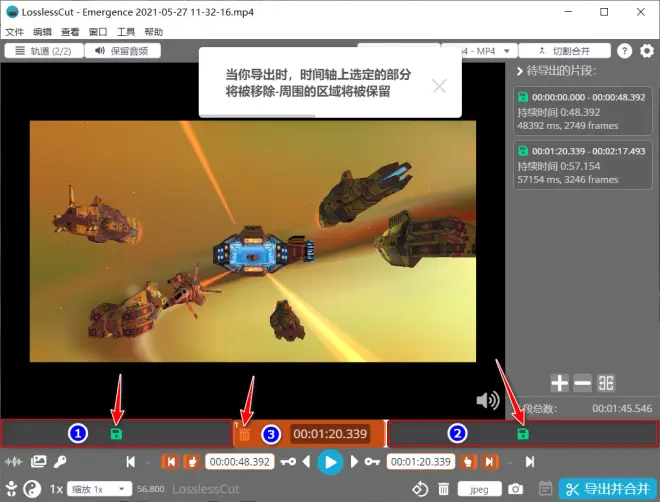
Task: Click the 持续时间 0:48.392 duration text
Action: point(559,112)
